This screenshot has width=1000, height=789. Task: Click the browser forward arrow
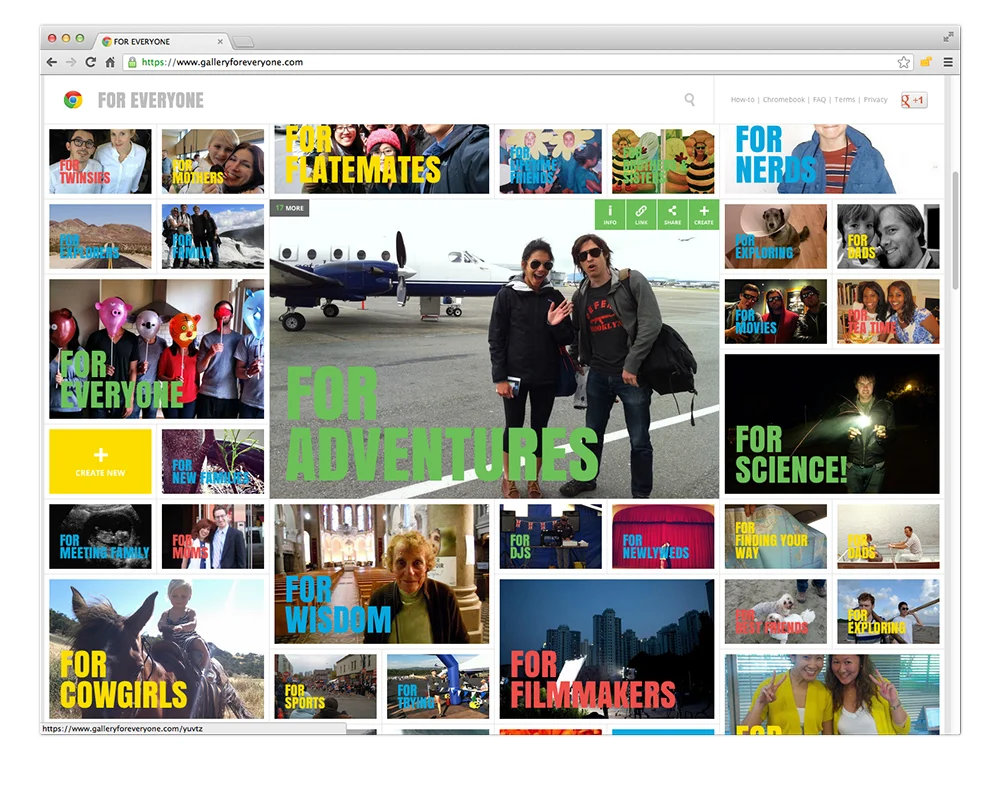pos(71,62)
